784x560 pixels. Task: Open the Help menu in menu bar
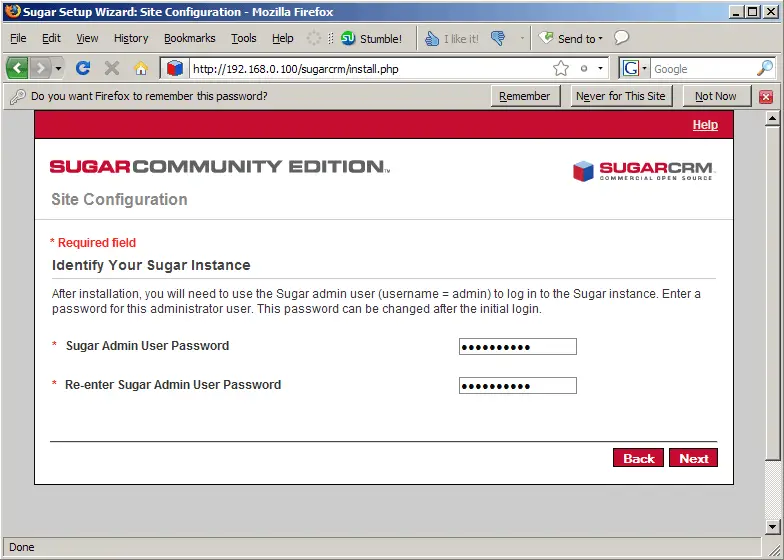pyautogui.click(x=282, y=38)
